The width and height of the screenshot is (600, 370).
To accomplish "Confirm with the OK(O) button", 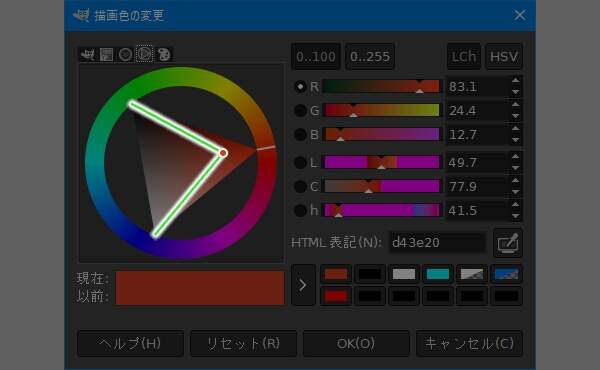I will [356, 344].
